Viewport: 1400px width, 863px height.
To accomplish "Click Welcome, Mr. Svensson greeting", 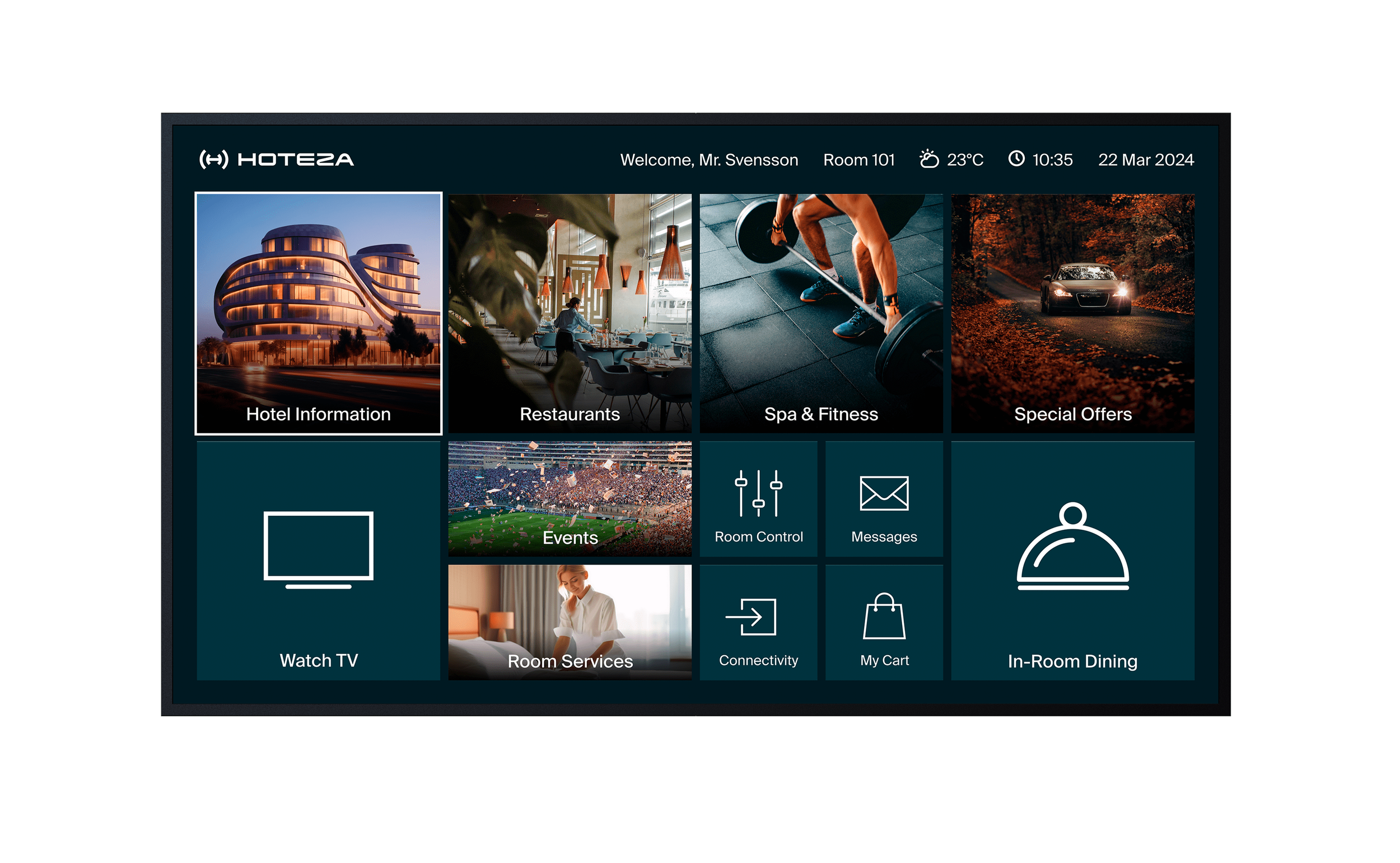I will pos(709,160).
